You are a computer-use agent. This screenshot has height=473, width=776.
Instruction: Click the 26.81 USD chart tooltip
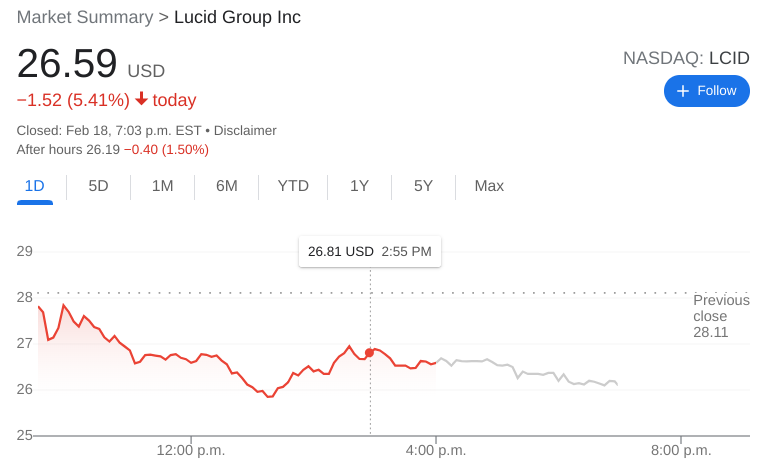(x=370, y=252)
